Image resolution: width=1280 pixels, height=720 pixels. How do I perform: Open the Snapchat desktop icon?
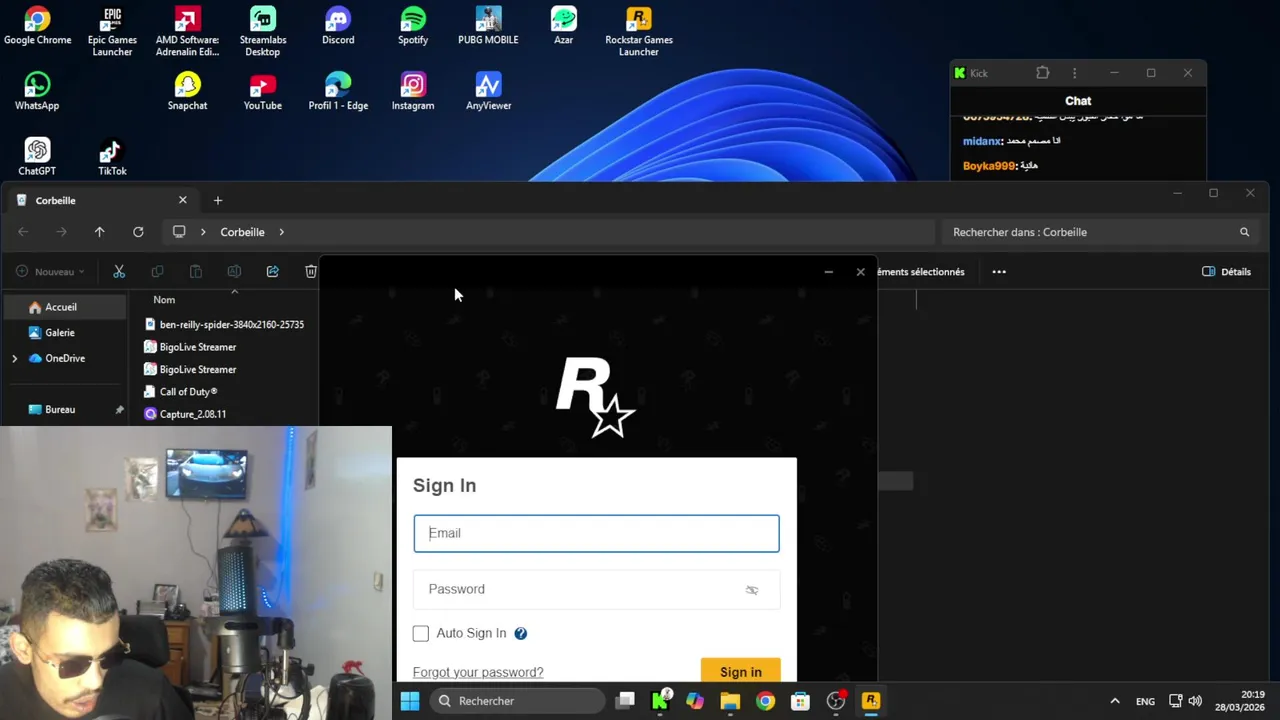click(187, 92)
